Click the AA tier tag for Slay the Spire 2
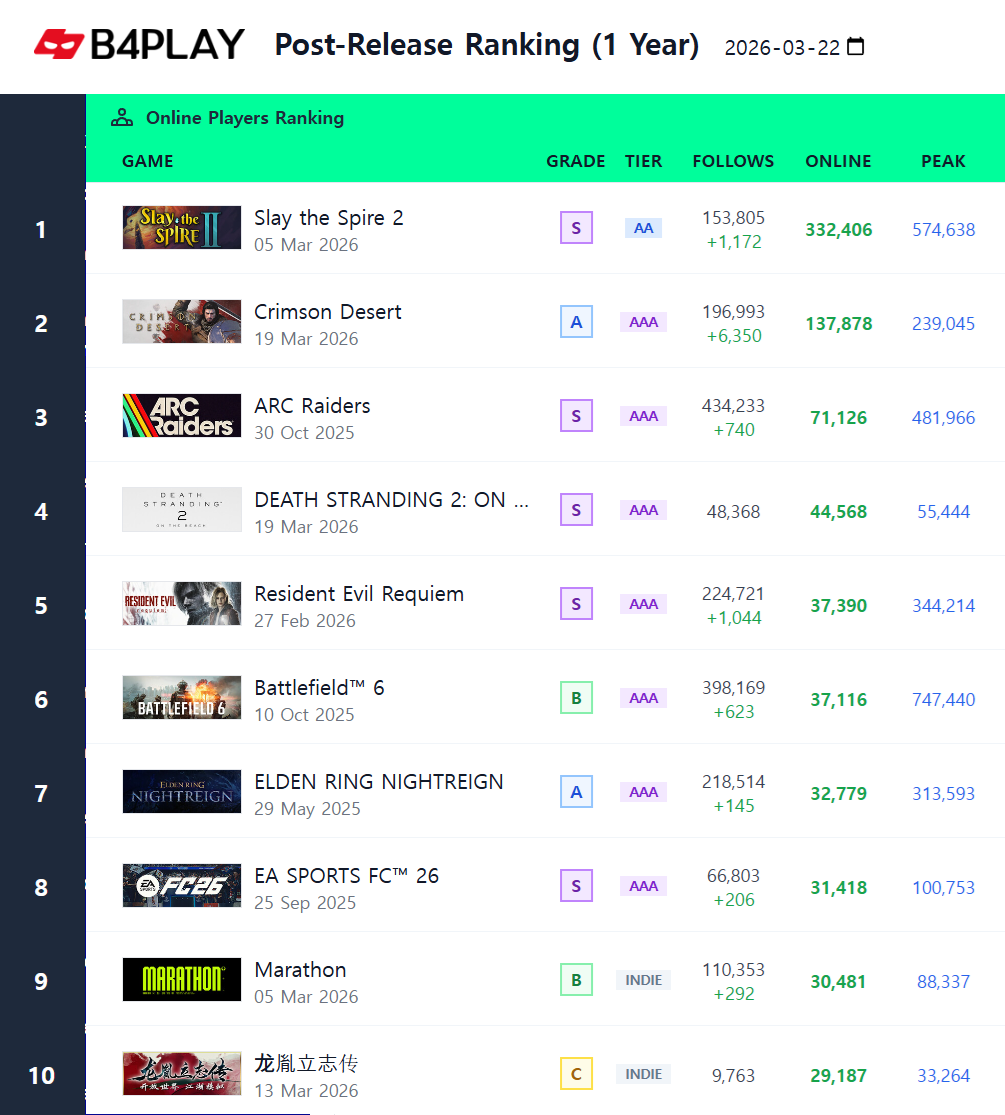Screen dimensions: 1005x1115 (x=643, y=228)
